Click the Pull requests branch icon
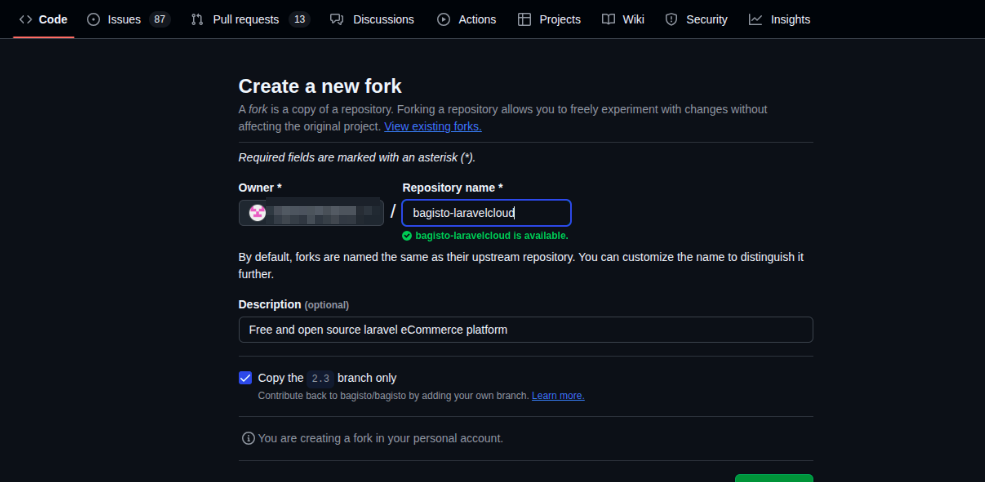The height and width of the screenshot is (482, 985). pos(197,19)
